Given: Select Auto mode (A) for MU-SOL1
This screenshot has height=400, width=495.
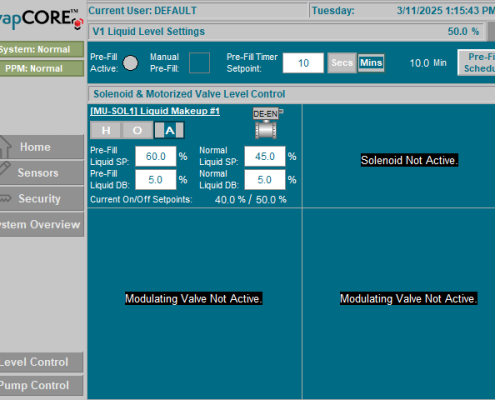Looking at the screenshot, I should pos(169,130).
